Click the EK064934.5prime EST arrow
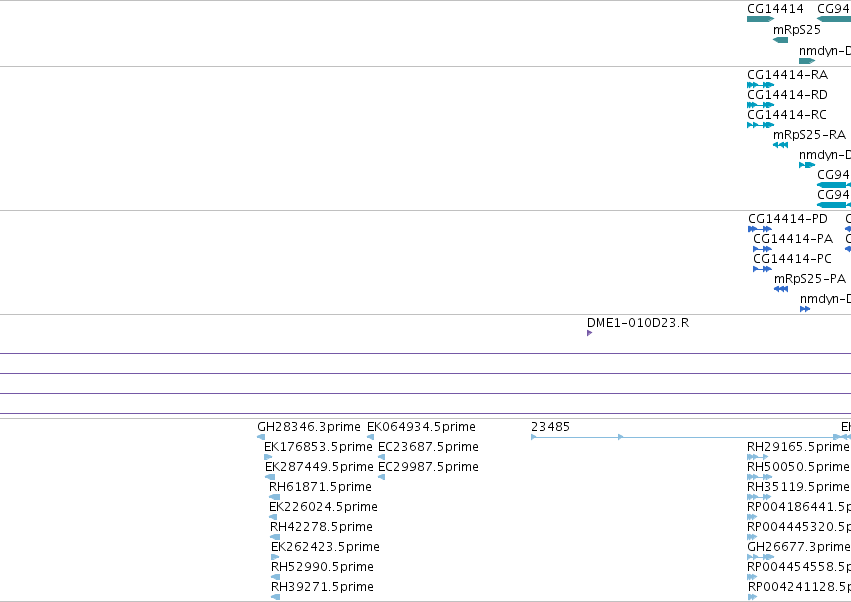This screenshot has width=851, height=602. tap(370, 437)
